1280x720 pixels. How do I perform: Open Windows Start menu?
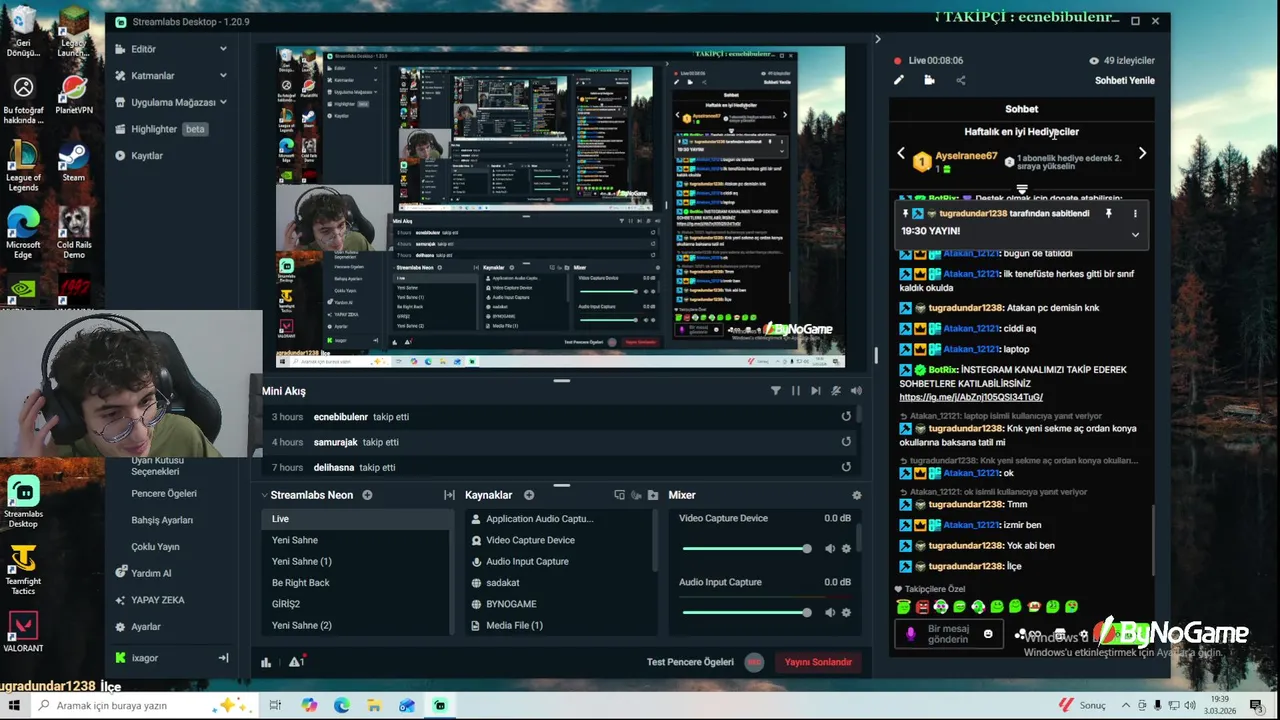click(15, 705)
